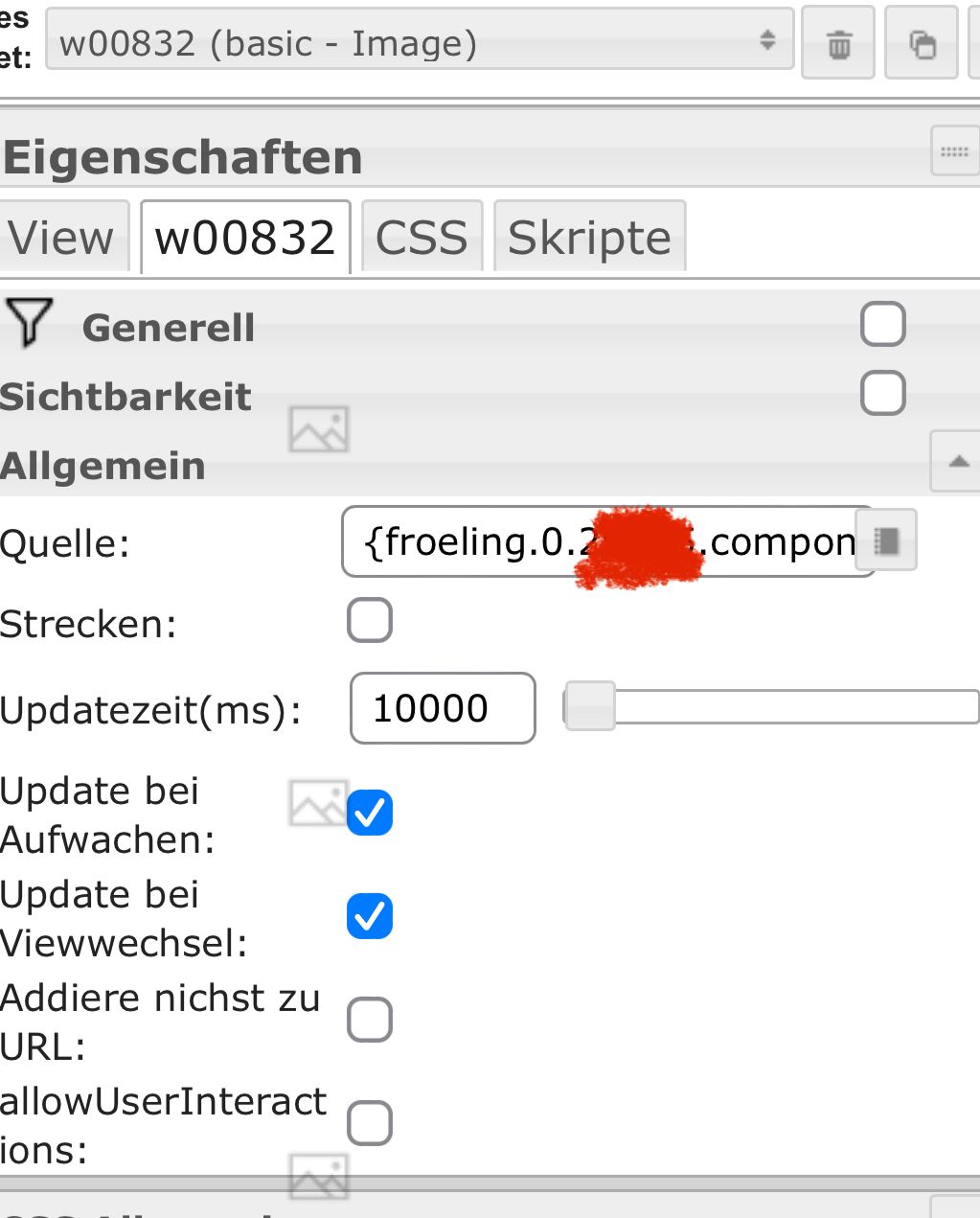980x1218 pixels.
Task: Enable the allowUserInteractions checkbox
Action: 370,1123
